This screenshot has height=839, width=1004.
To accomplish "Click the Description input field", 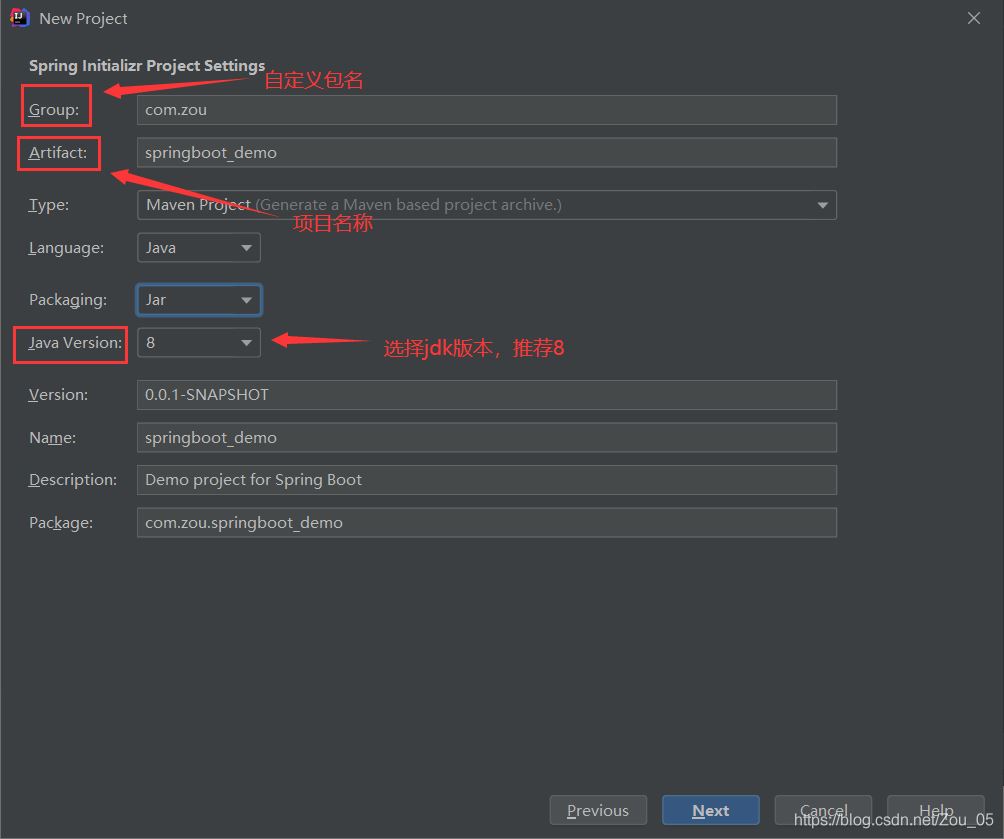I will point(486,480).
